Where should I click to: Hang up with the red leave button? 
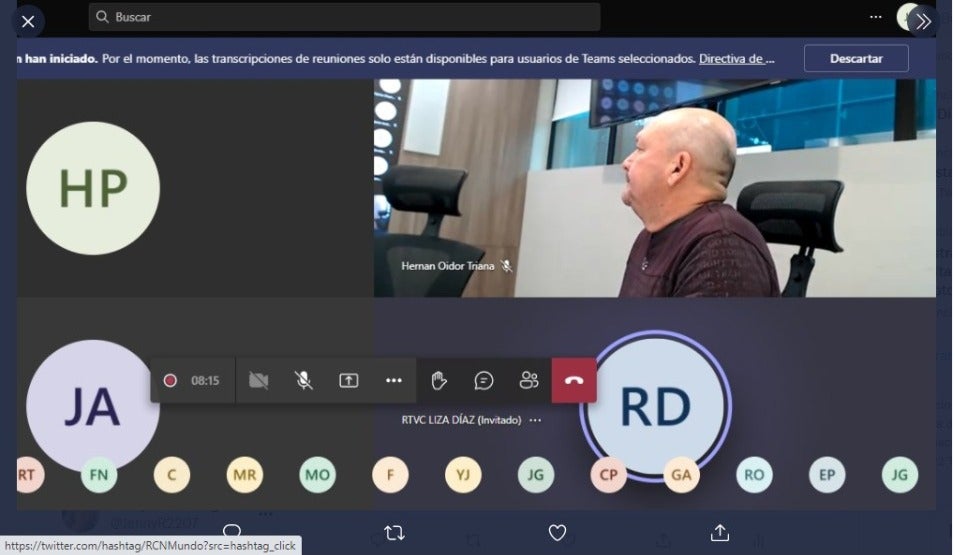(574, 380)
